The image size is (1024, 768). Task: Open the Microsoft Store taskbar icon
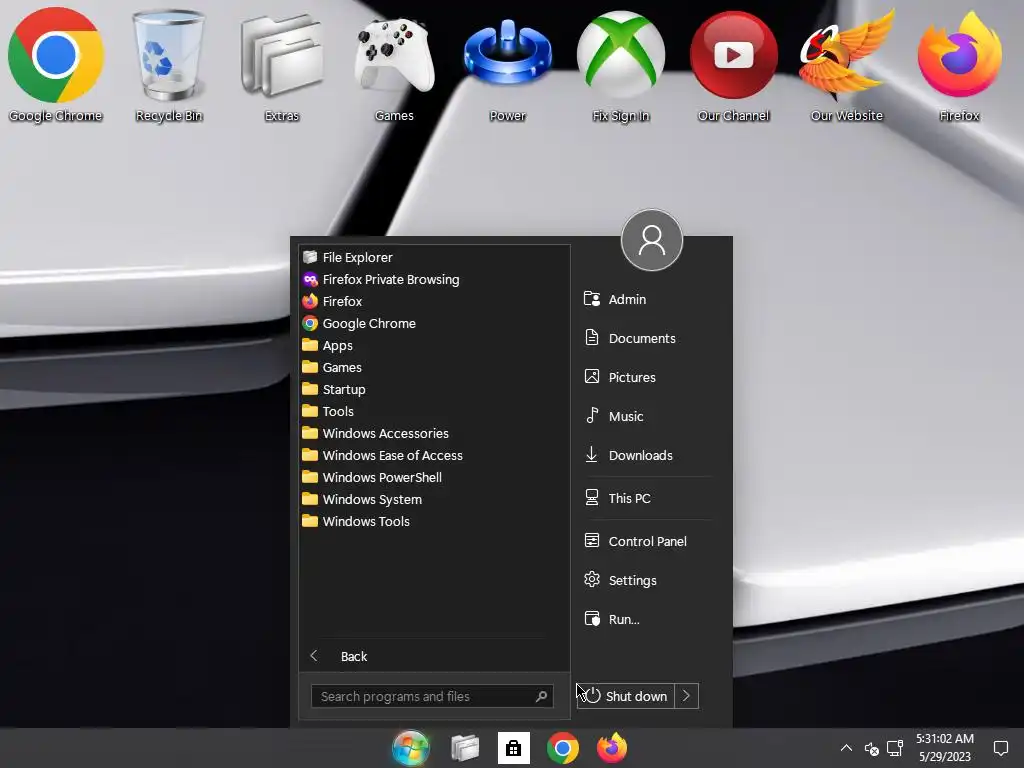click(x=513, y=748)
